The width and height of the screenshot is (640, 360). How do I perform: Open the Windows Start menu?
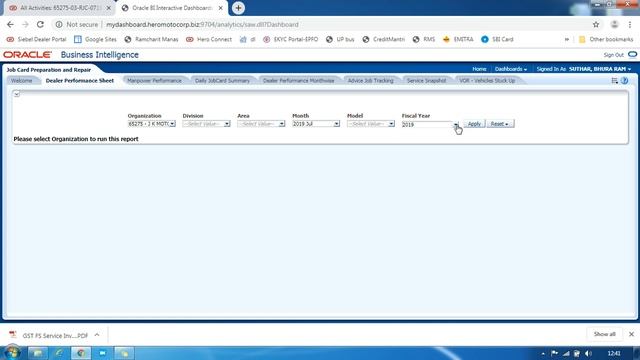click(12, 353)
